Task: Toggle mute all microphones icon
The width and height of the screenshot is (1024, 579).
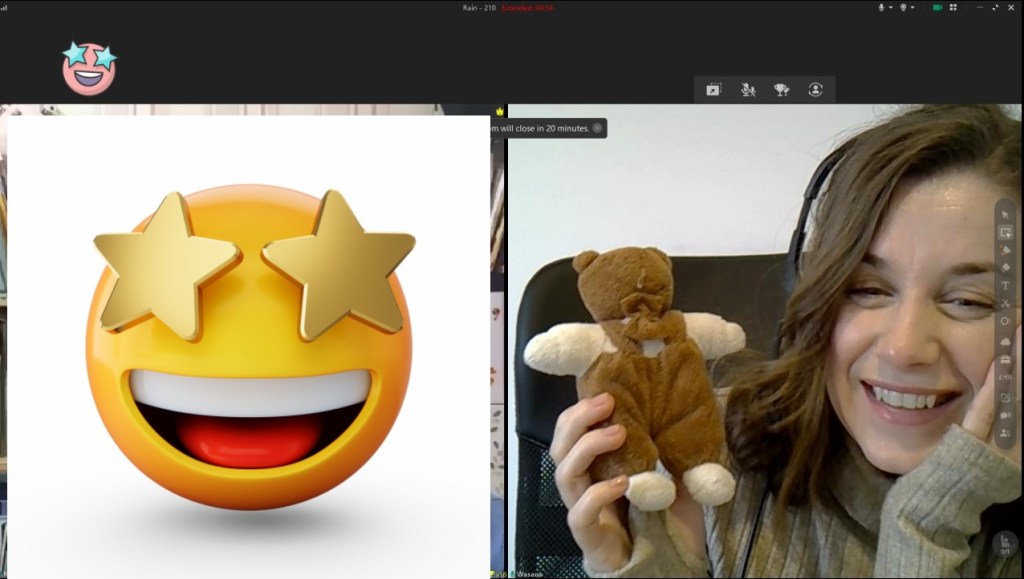Action: point(748,90)
